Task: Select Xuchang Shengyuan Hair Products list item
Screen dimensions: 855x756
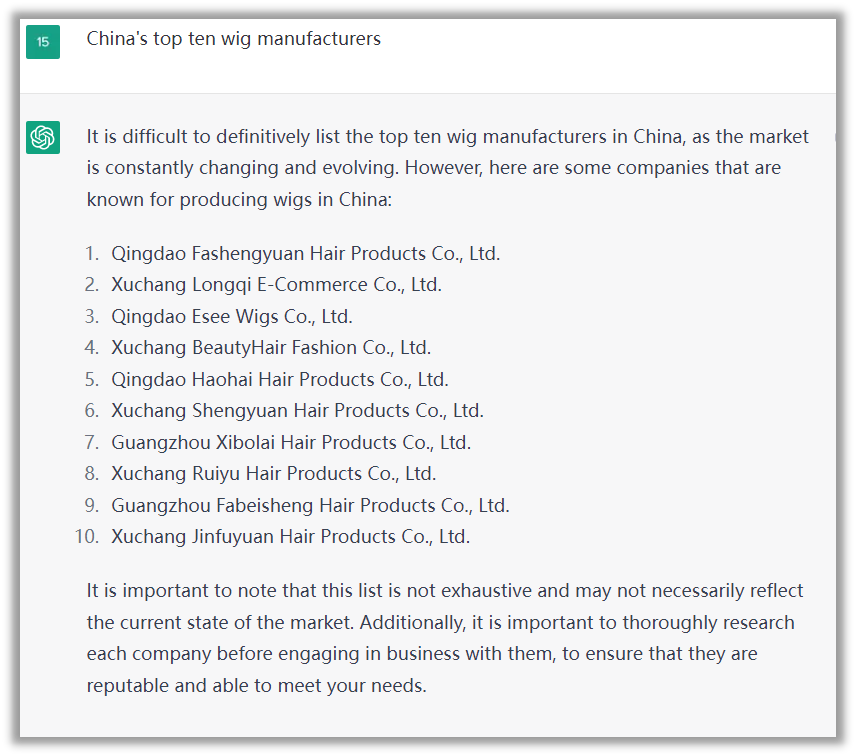Action: 297,410
